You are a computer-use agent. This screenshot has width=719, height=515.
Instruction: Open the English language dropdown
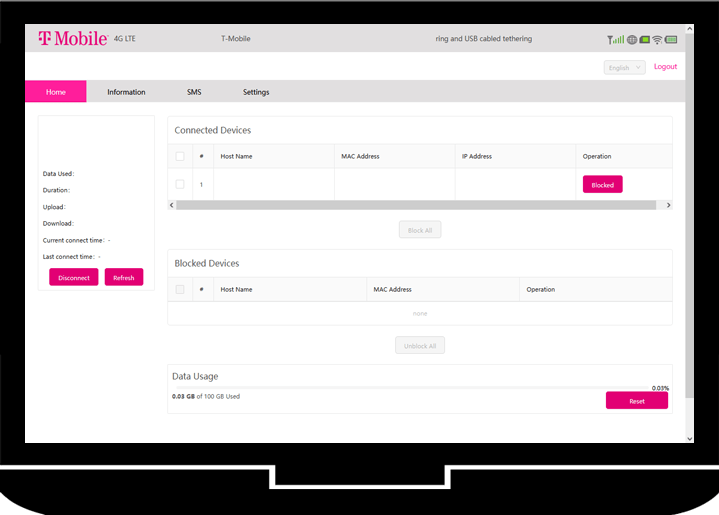[624, 68]
